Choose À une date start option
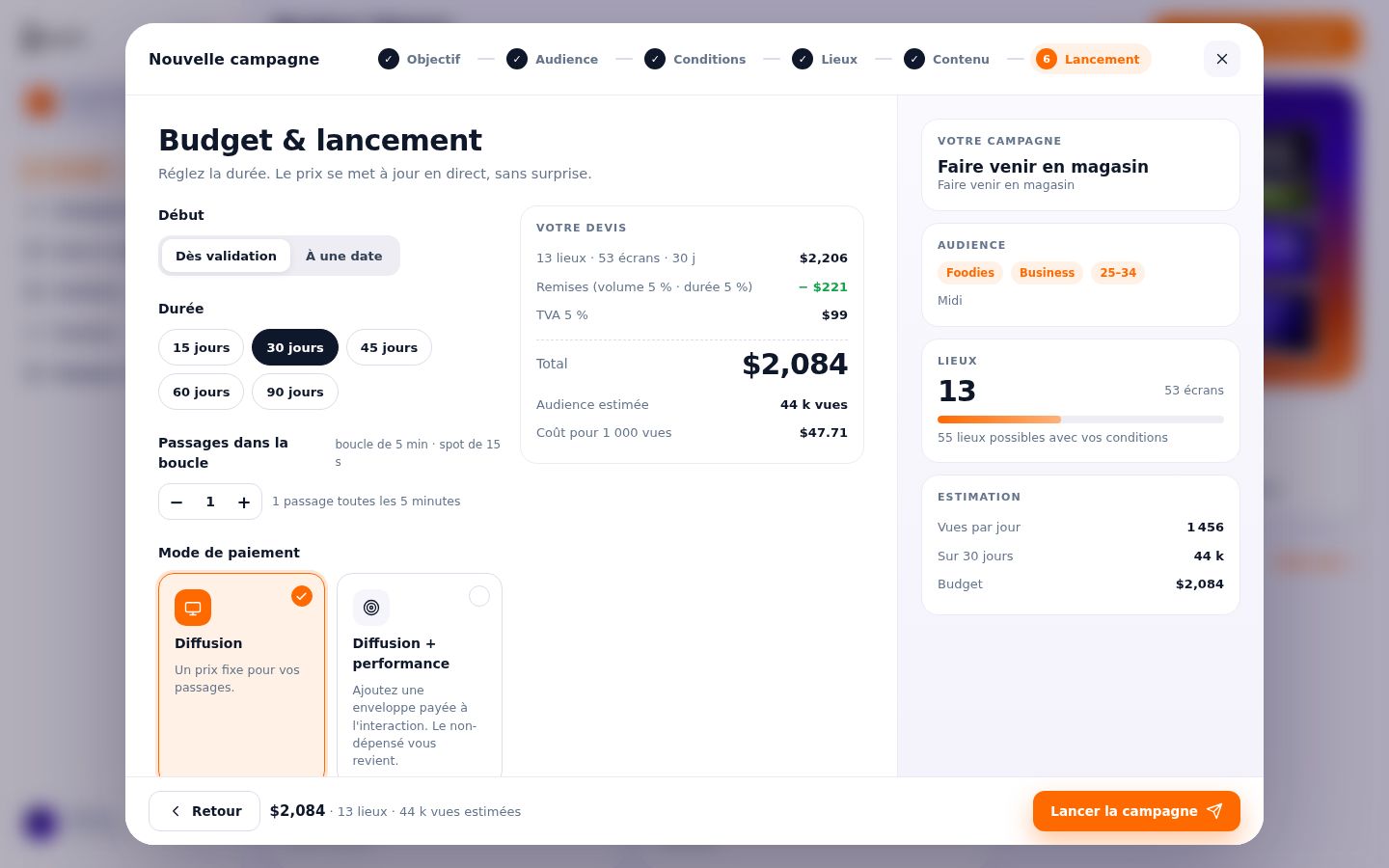1389x868 pixels. [344, 256]
